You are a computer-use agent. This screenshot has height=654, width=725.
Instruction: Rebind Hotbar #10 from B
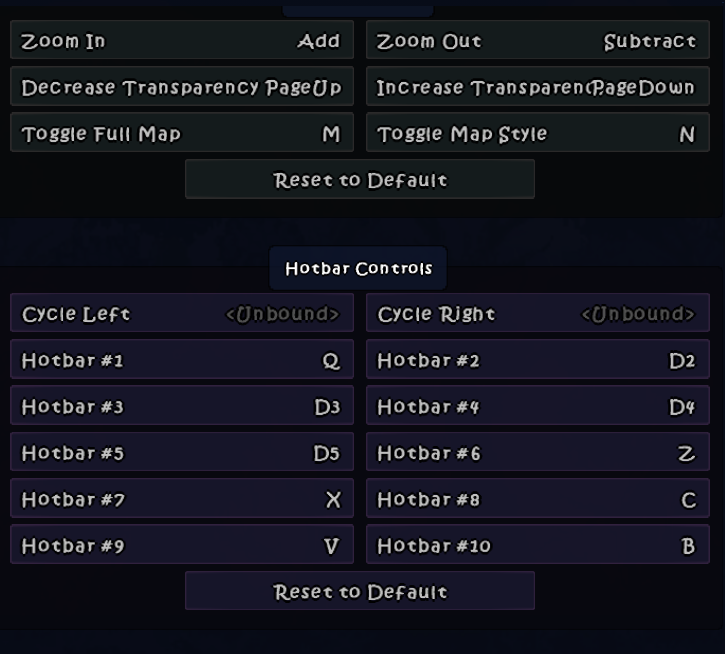[x=537, y=546]
